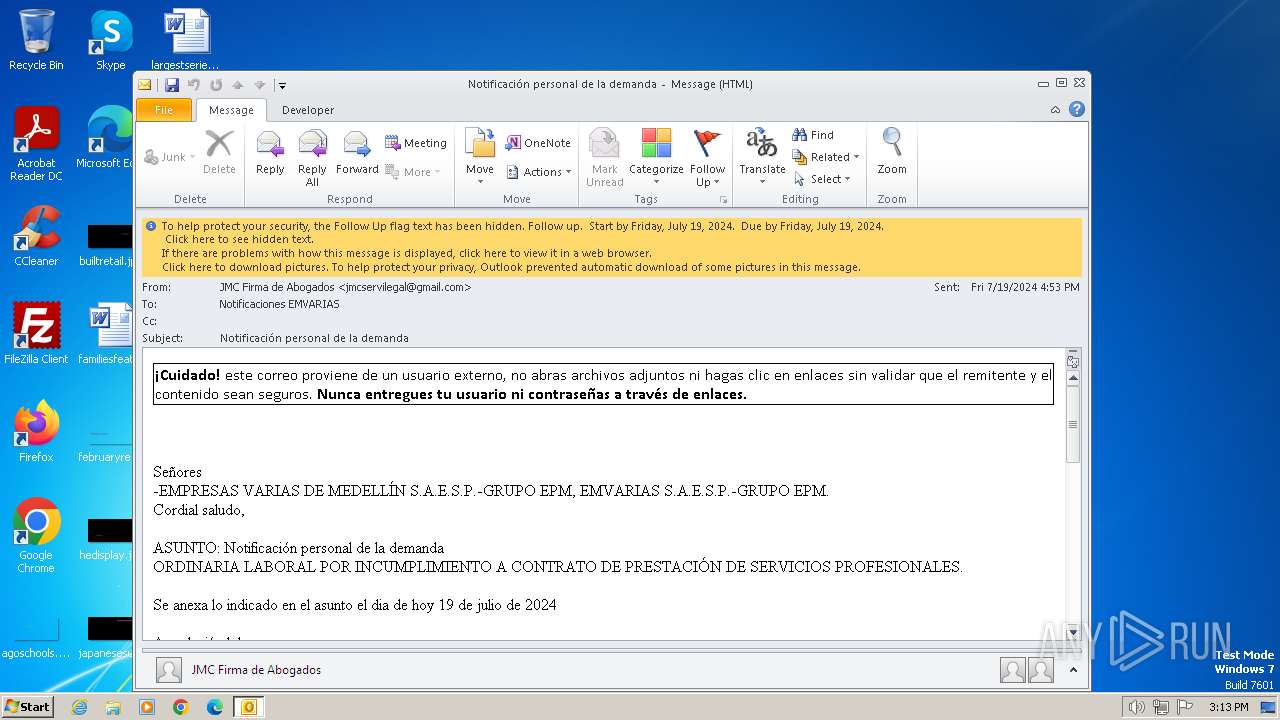Go to previous item arrow
Viewport: 1280px width, 720px height.
(x=238, y=85)
